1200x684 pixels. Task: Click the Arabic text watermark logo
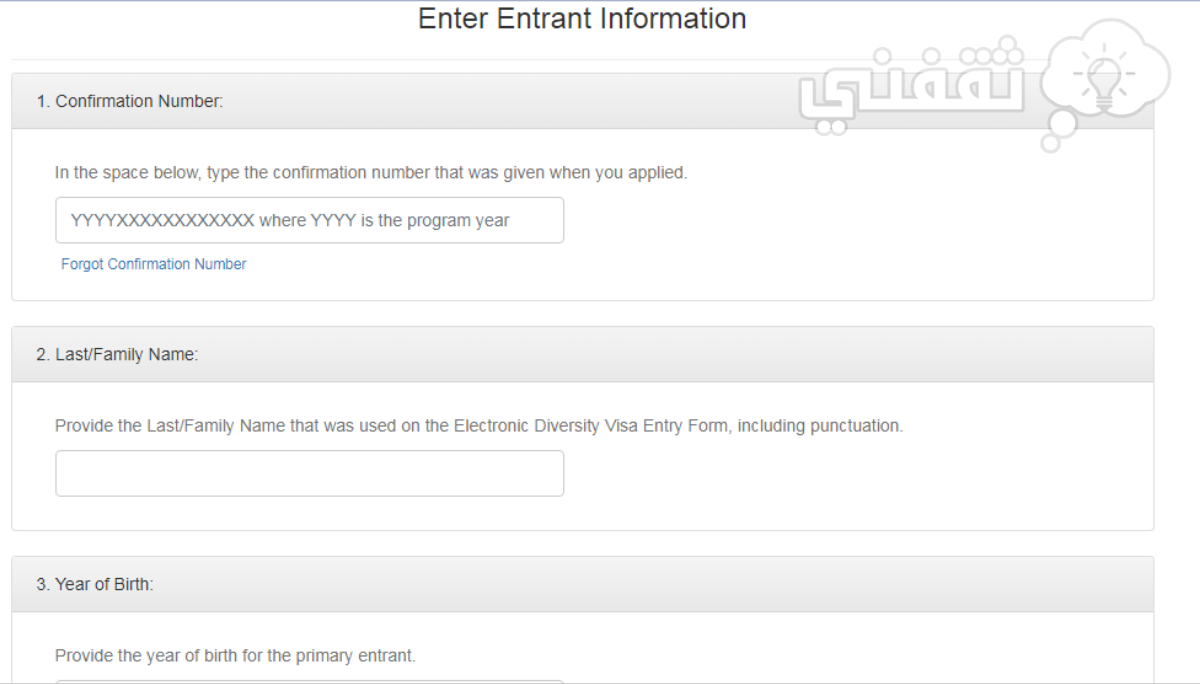pos(910,88)
